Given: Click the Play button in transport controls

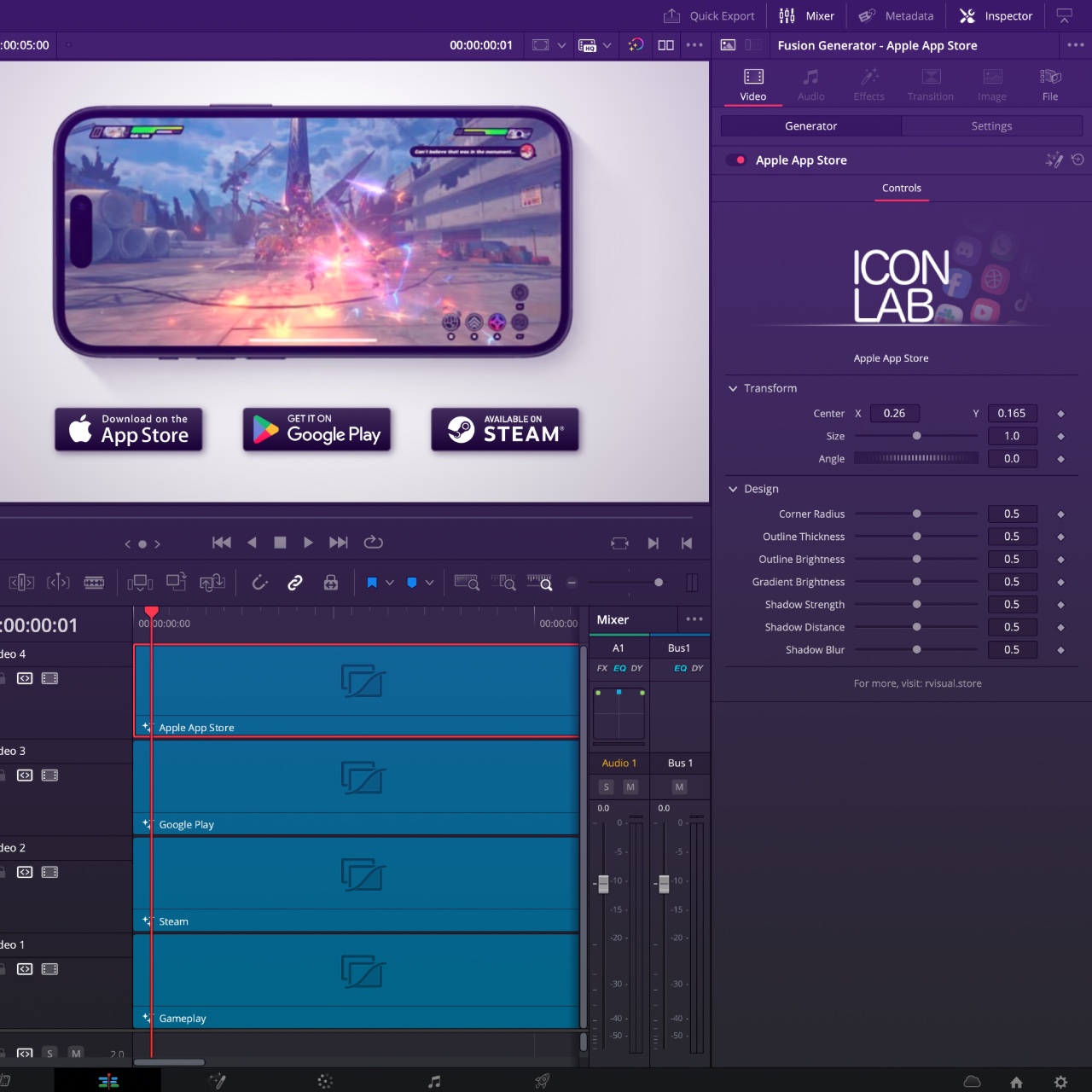Looking at the screenshot, I should coord(308,543).
